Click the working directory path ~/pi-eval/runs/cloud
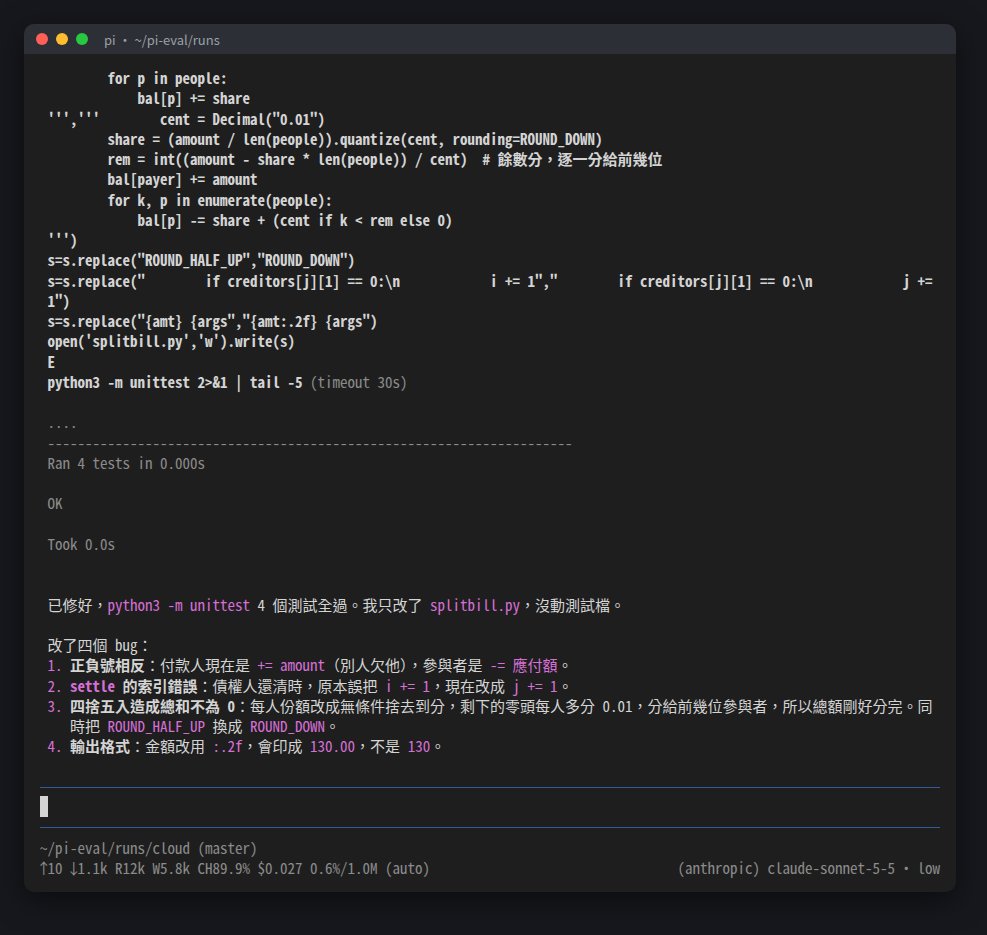The height and width of the screenshot is (935, 987). coord(115,849)
